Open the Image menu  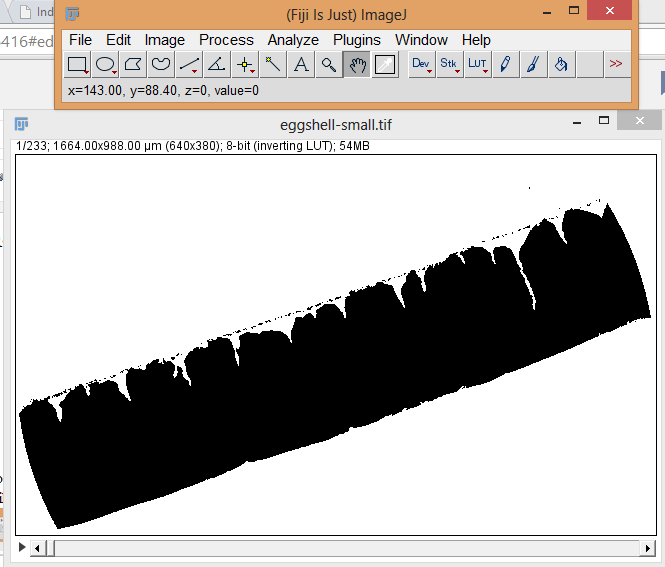[165, 40]
